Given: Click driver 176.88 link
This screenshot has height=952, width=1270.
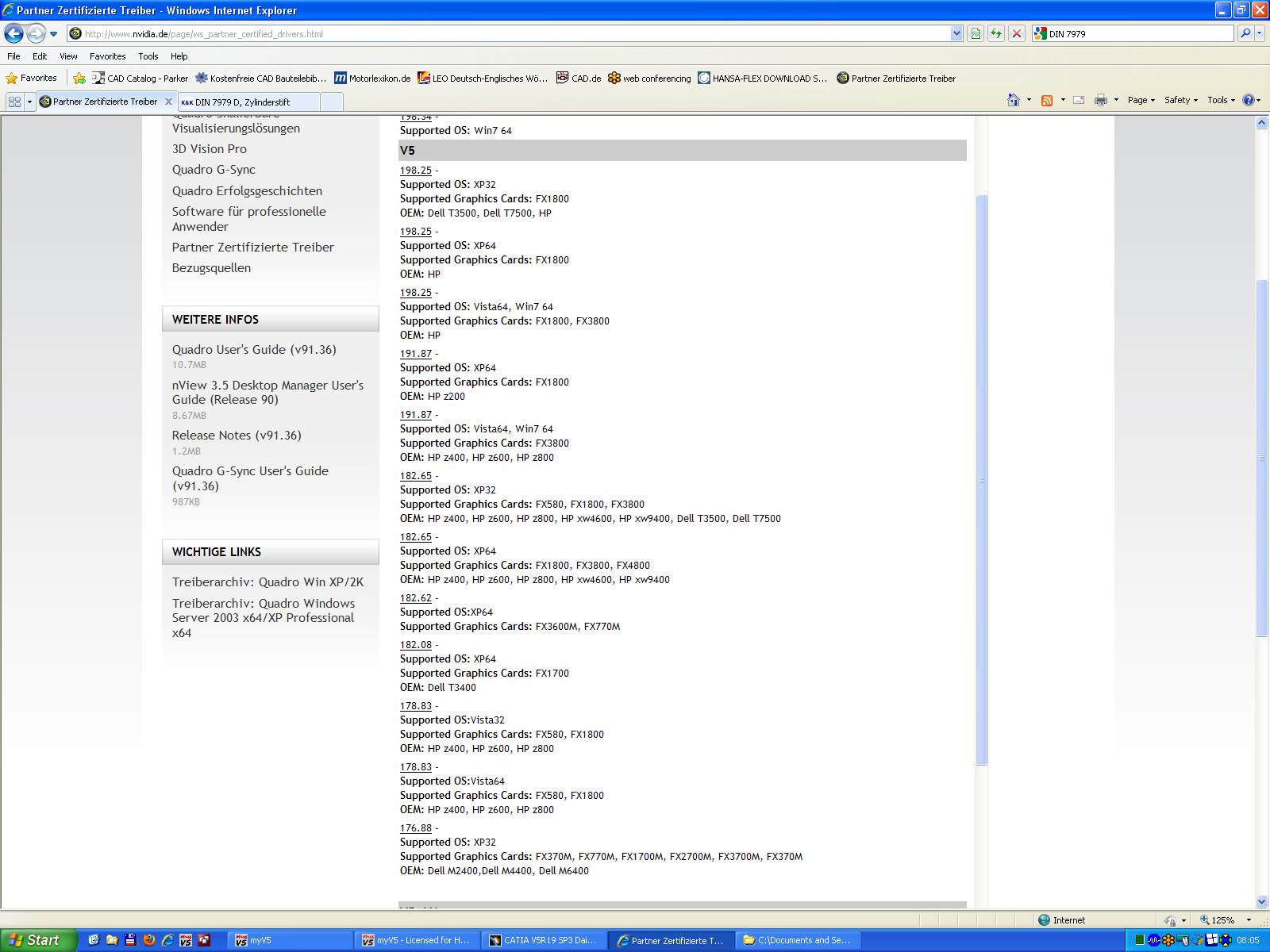Looking at the screenshot, I should 416,828.
